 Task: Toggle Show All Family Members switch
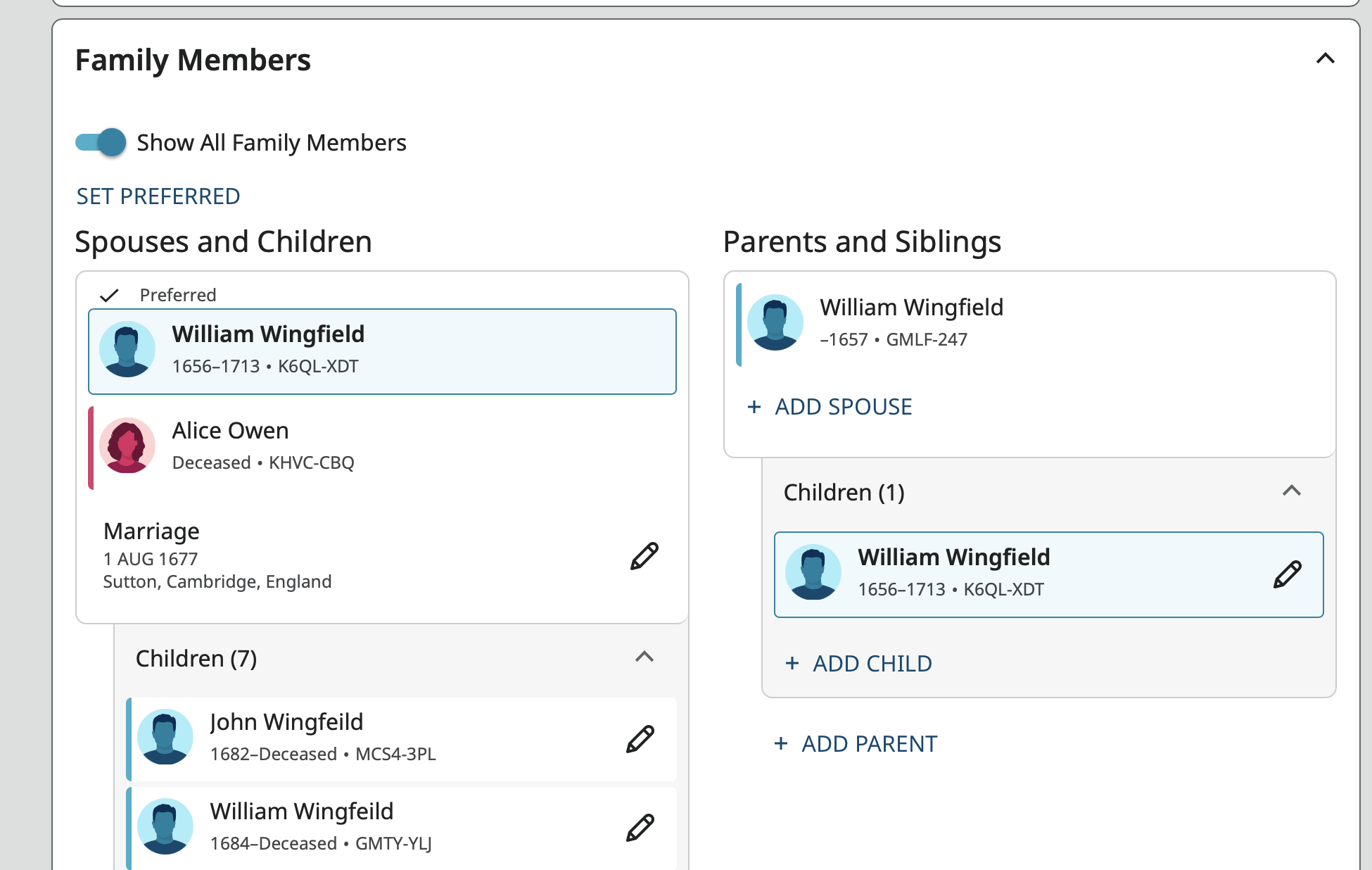tap(101, 142)
